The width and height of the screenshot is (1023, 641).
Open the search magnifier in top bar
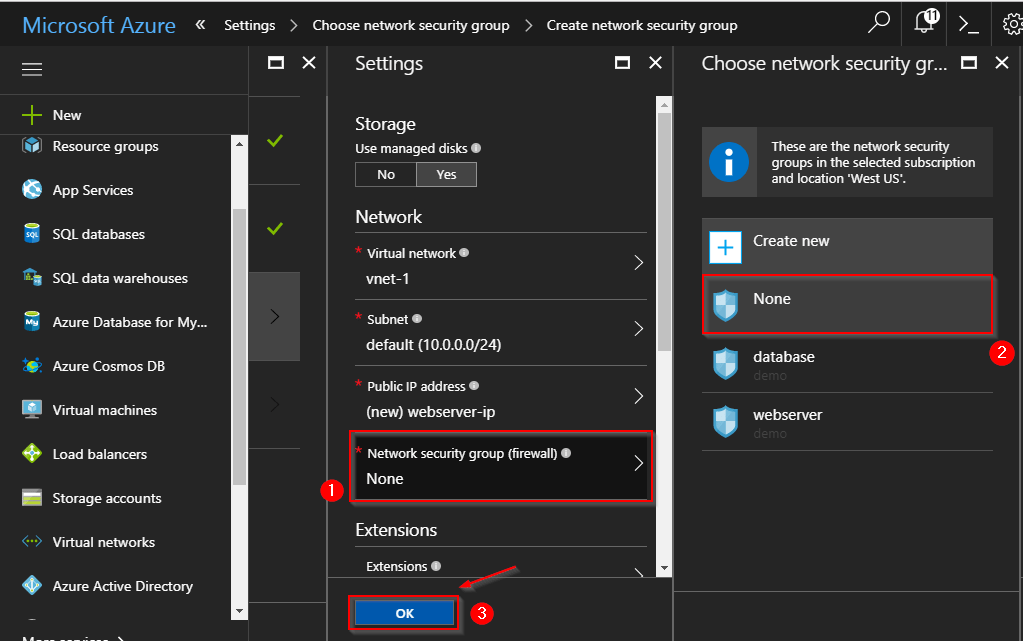[879, 23]
